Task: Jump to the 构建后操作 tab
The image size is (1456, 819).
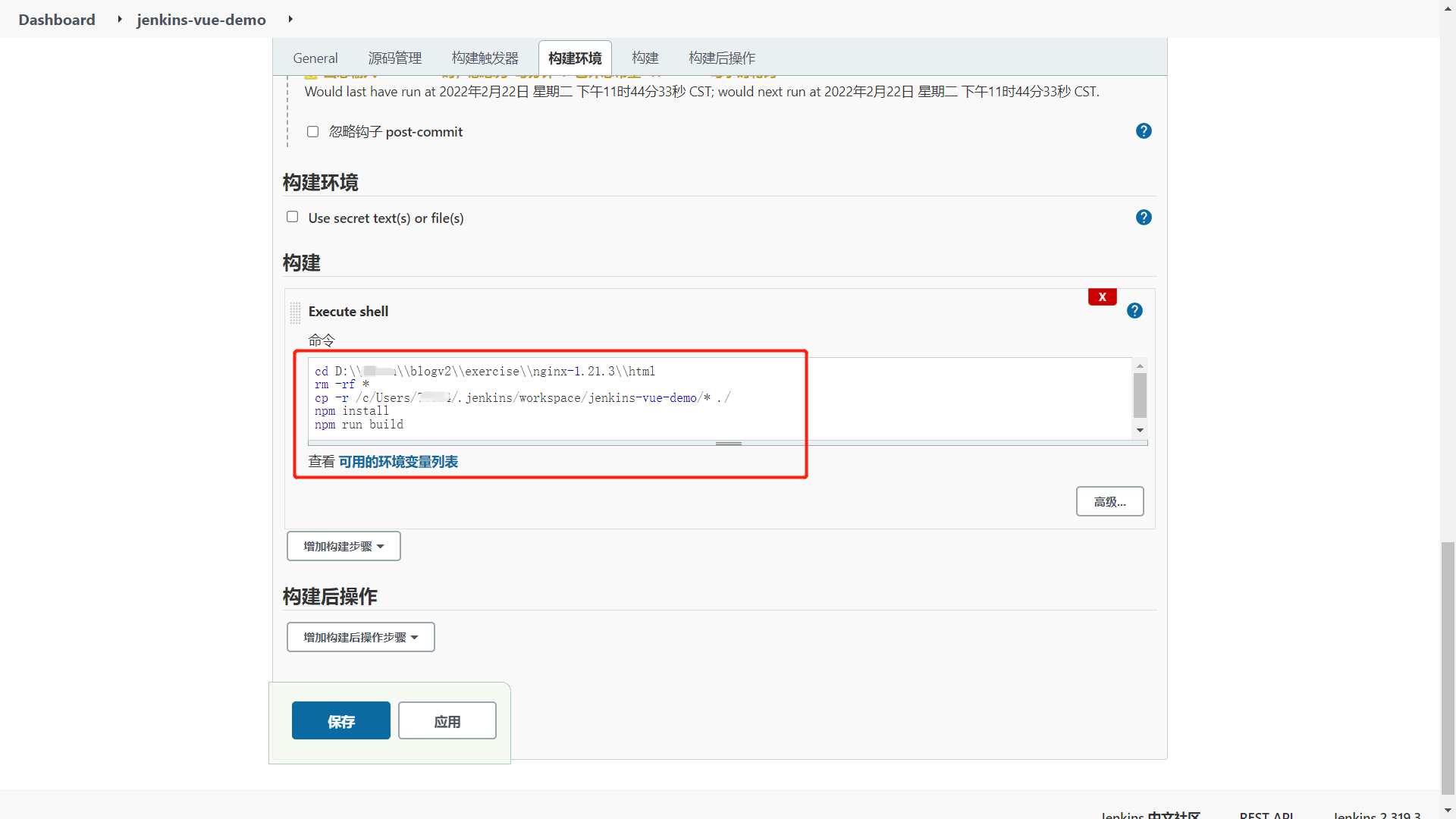Action: [x=722, y=58]
